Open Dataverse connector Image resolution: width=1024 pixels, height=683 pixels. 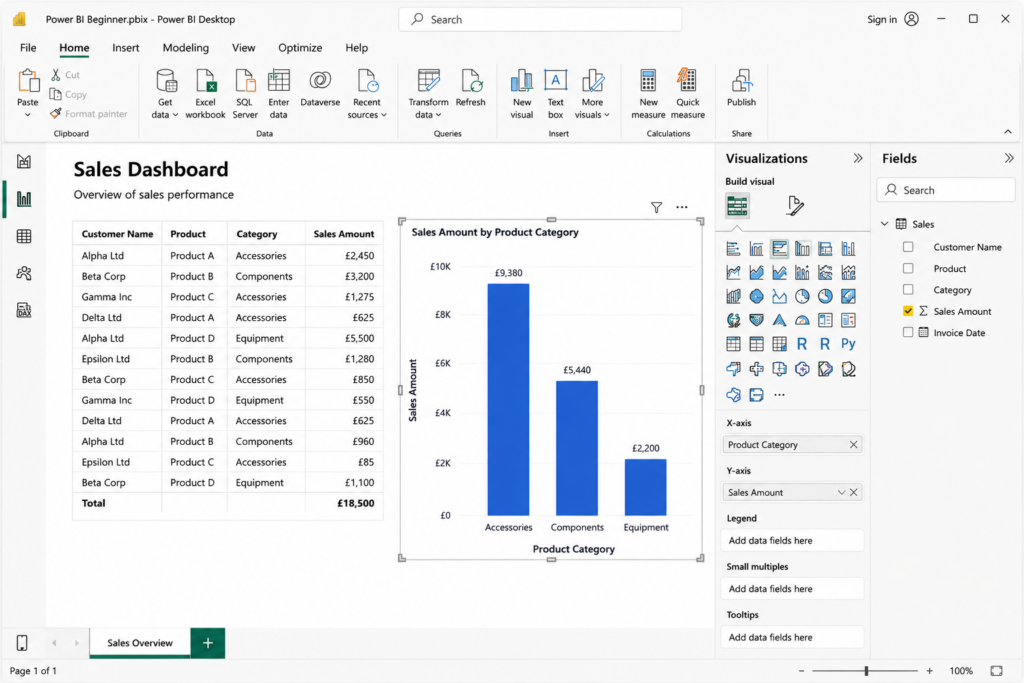tap(320, 88)
